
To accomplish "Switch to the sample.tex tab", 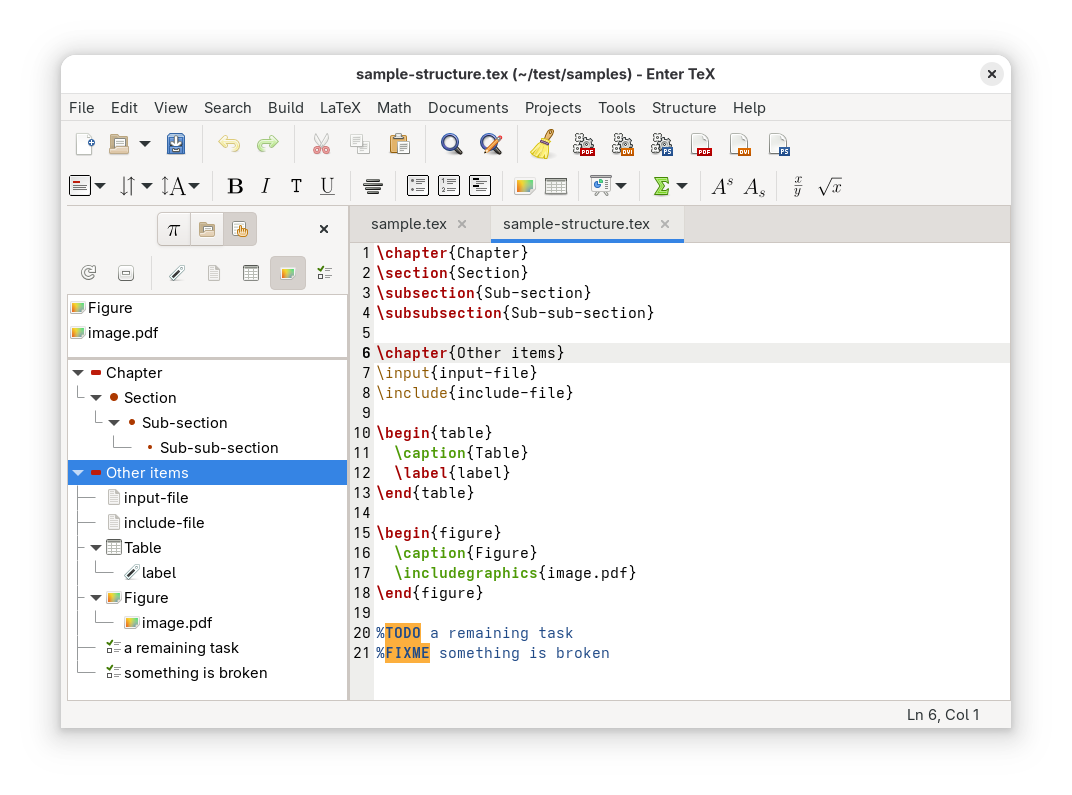I will [x=409, y=224].
